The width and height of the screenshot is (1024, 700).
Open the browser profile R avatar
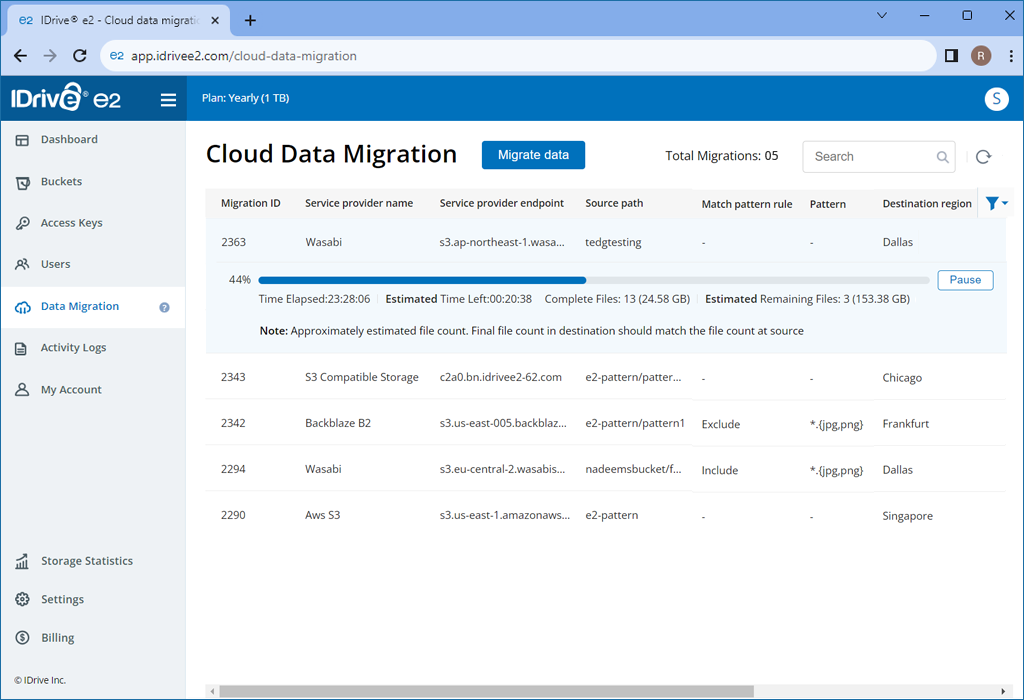tap(980, 56)
